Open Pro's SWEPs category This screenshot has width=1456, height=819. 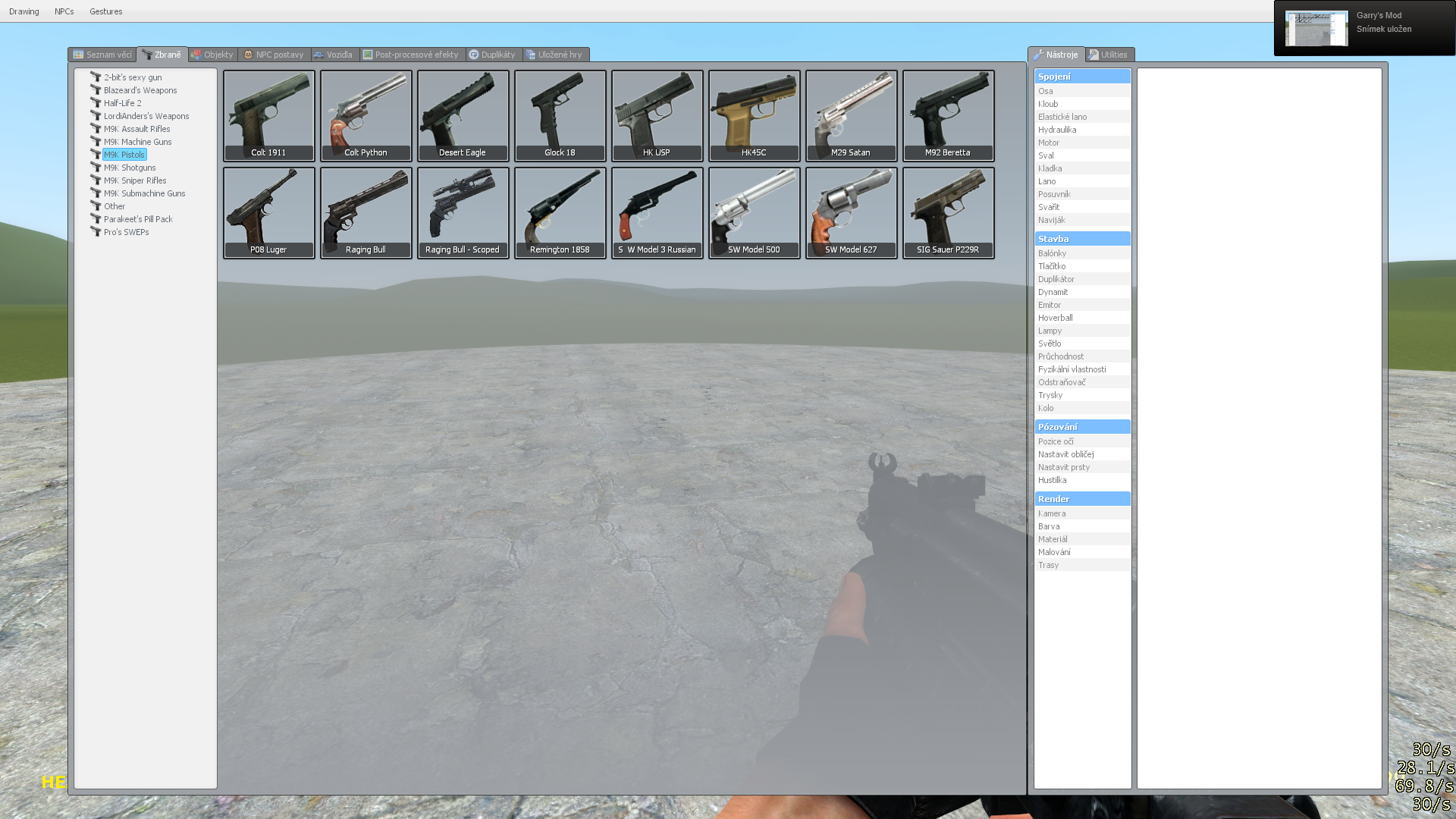[x=126, y=232]
